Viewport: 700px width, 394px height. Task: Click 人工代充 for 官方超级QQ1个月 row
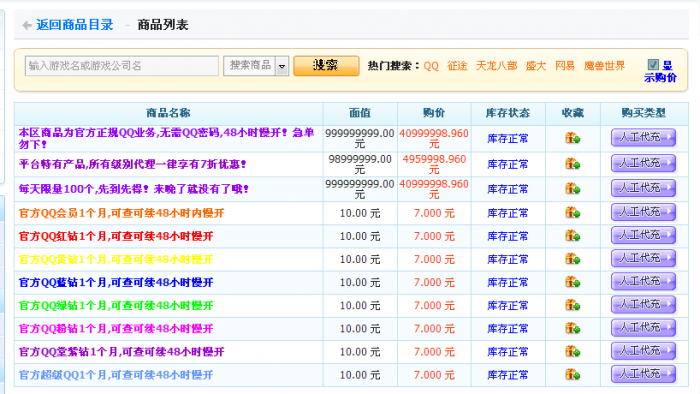[643, 374]
